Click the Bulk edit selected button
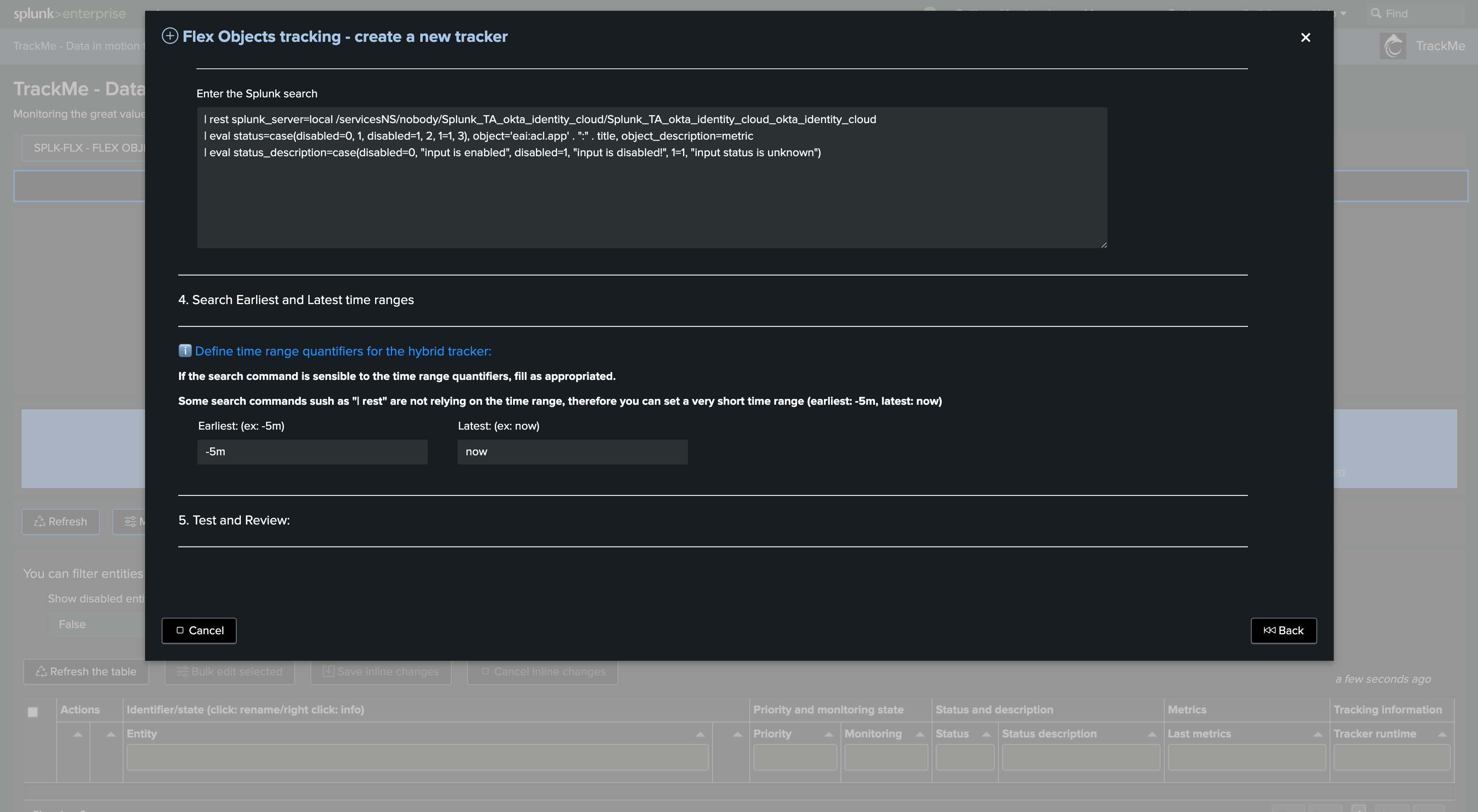This screenshot has height=812, width=1478. click(230, 672)
